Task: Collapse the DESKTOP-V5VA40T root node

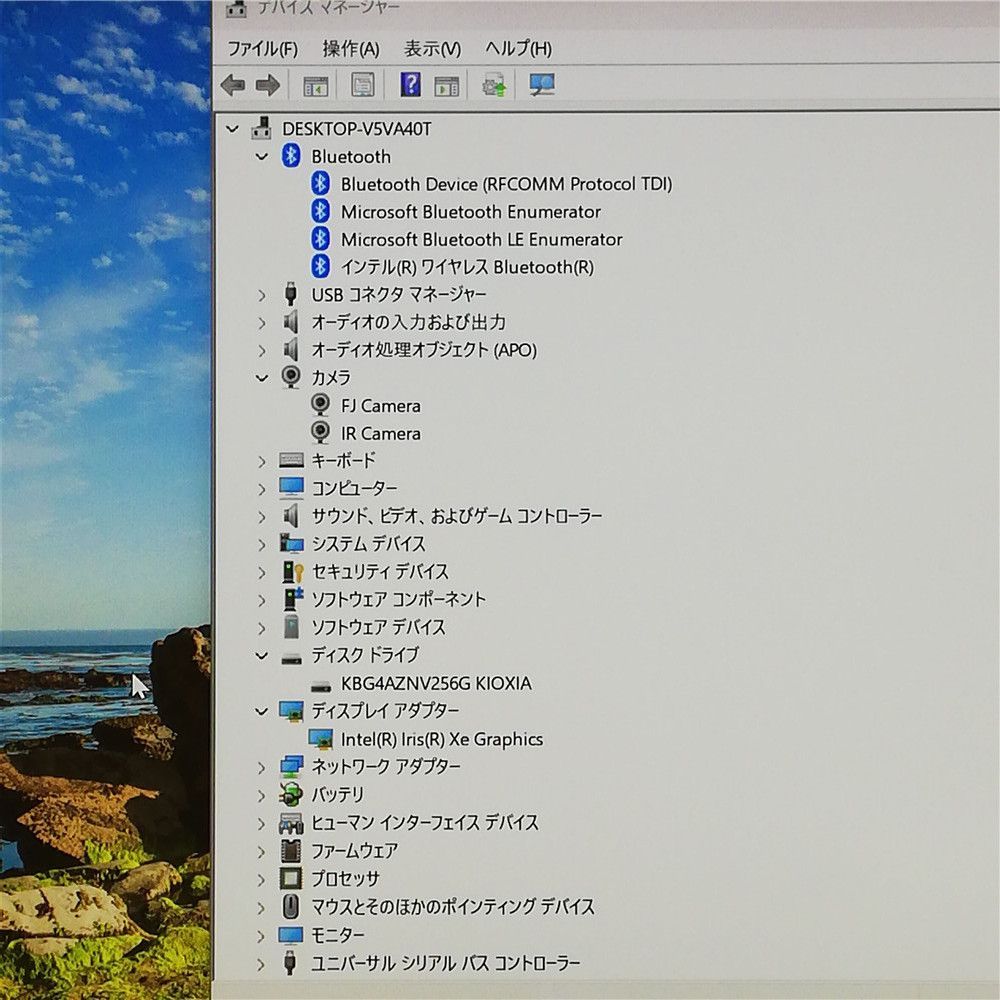Action: click(233, 129)
